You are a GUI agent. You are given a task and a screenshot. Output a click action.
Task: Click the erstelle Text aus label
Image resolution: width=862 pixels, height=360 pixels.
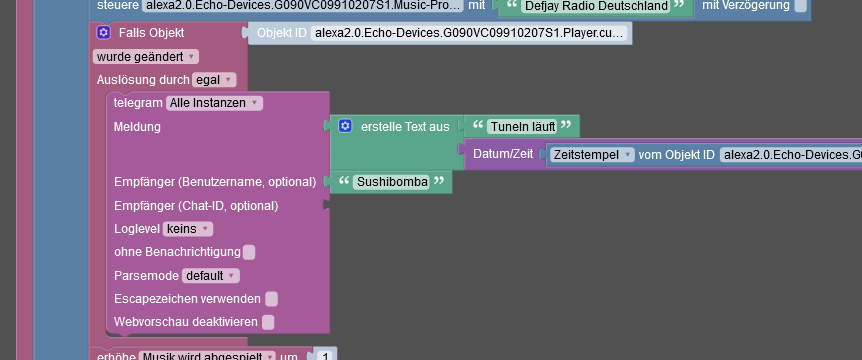click(x=405, y=126)
